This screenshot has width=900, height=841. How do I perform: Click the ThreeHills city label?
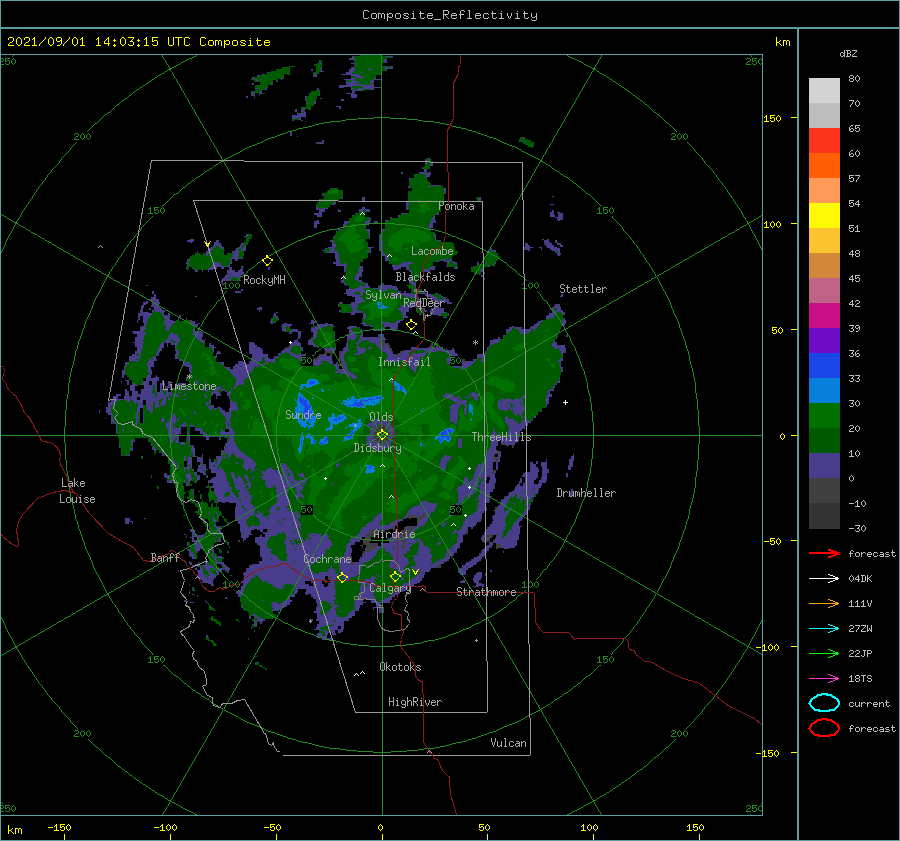click(x=501, y=437)
